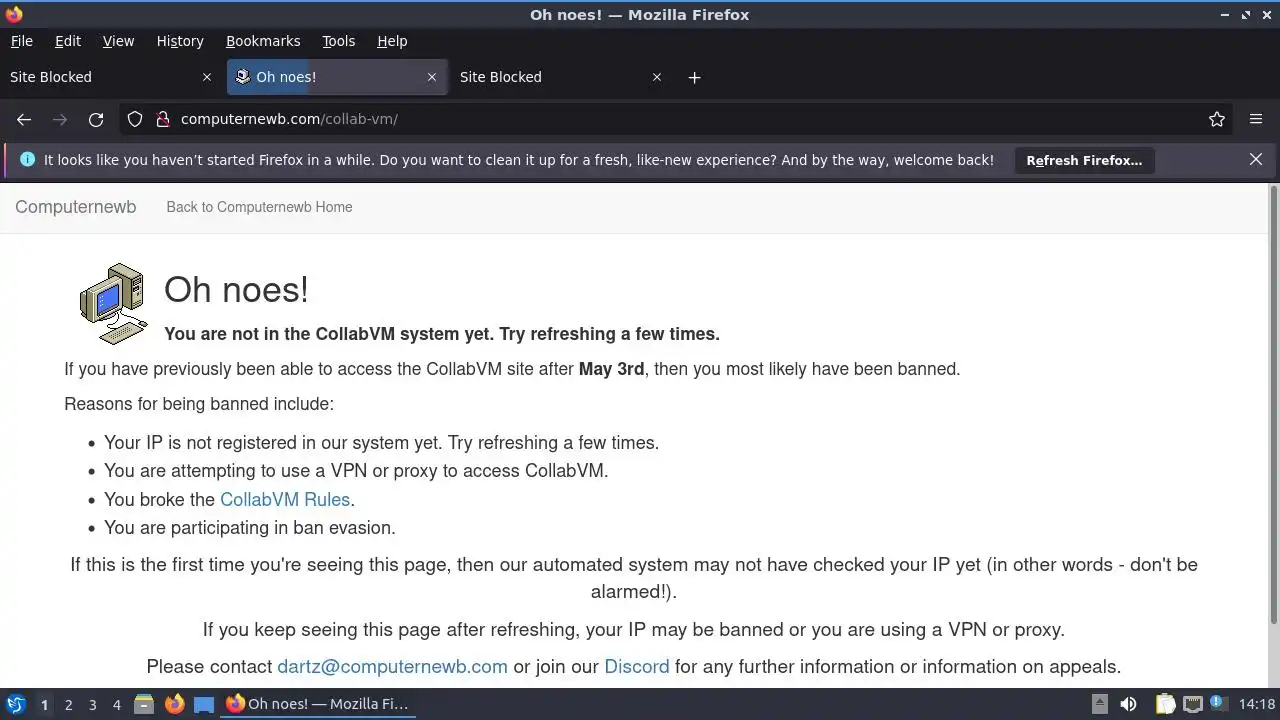Screen dimensions: 1280x720
Task: Click the VPN or proxy bullet text
Action: coord(356,471)
